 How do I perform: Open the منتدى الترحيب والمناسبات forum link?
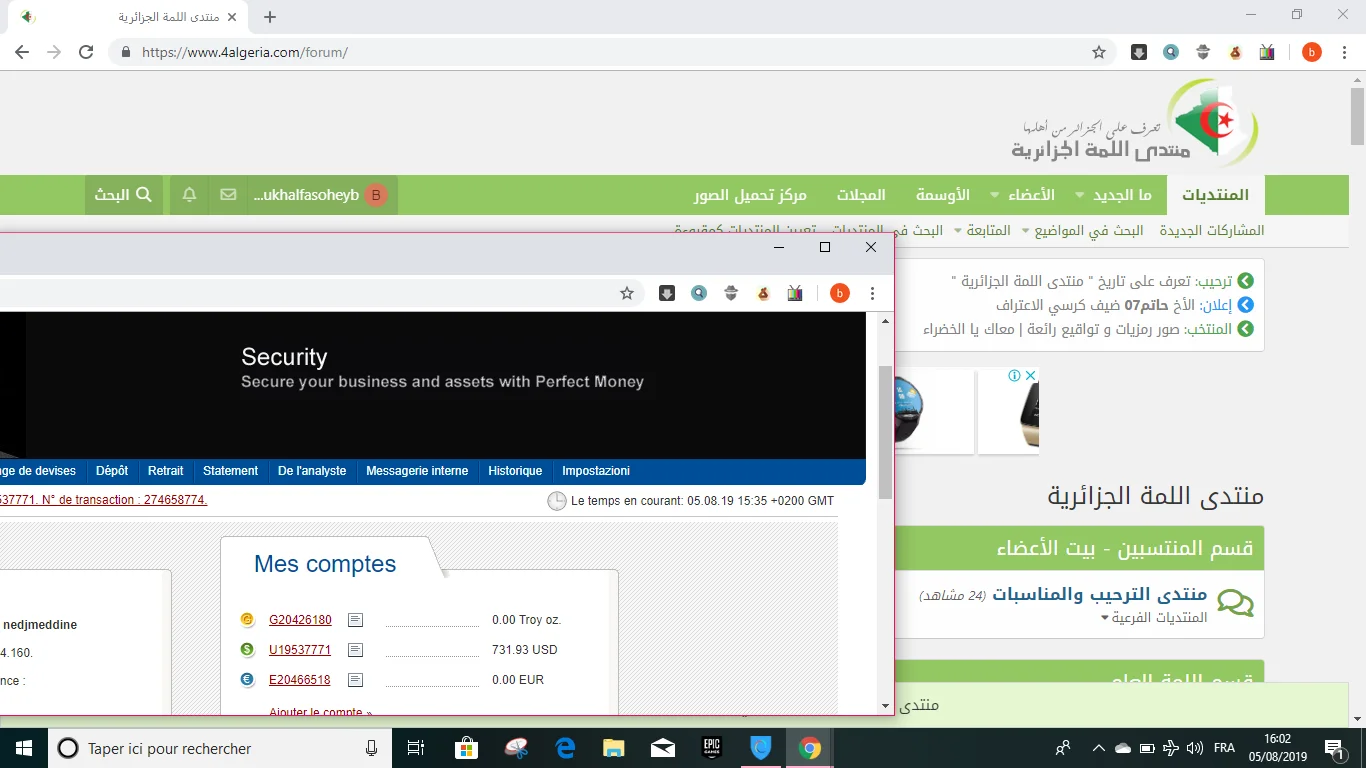pos(1099,595)
